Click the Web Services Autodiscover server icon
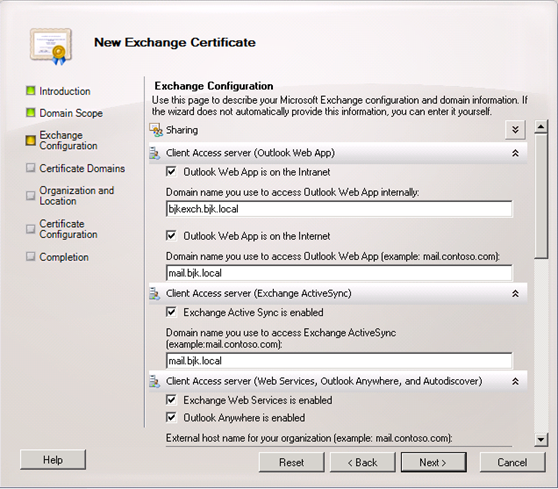The width and height of the screenshot is (558, 489). [155, 382]
